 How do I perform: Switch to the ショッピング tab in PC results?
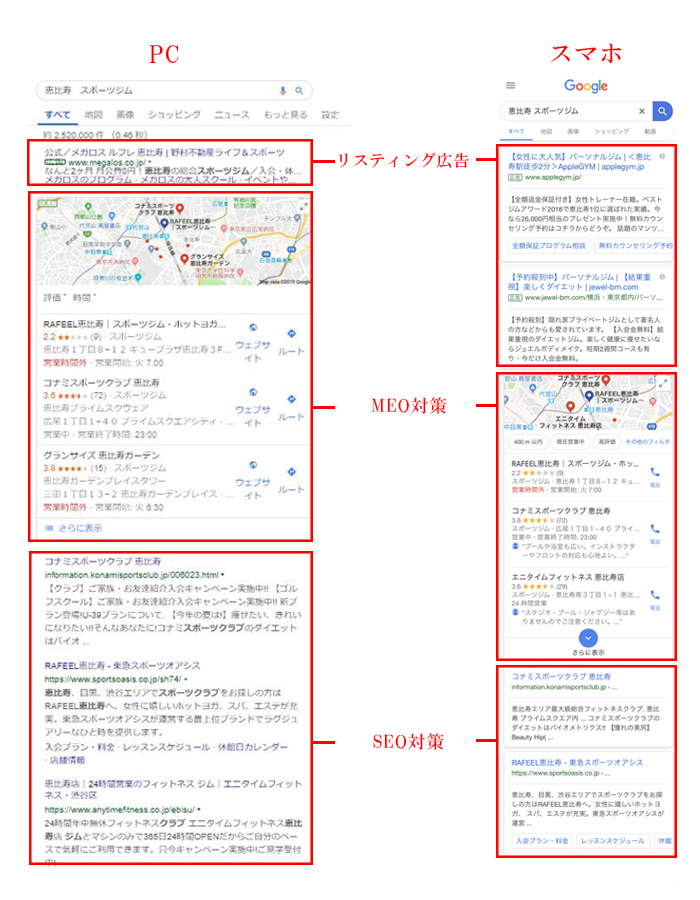pyautogui.click(x=174, y=115)
